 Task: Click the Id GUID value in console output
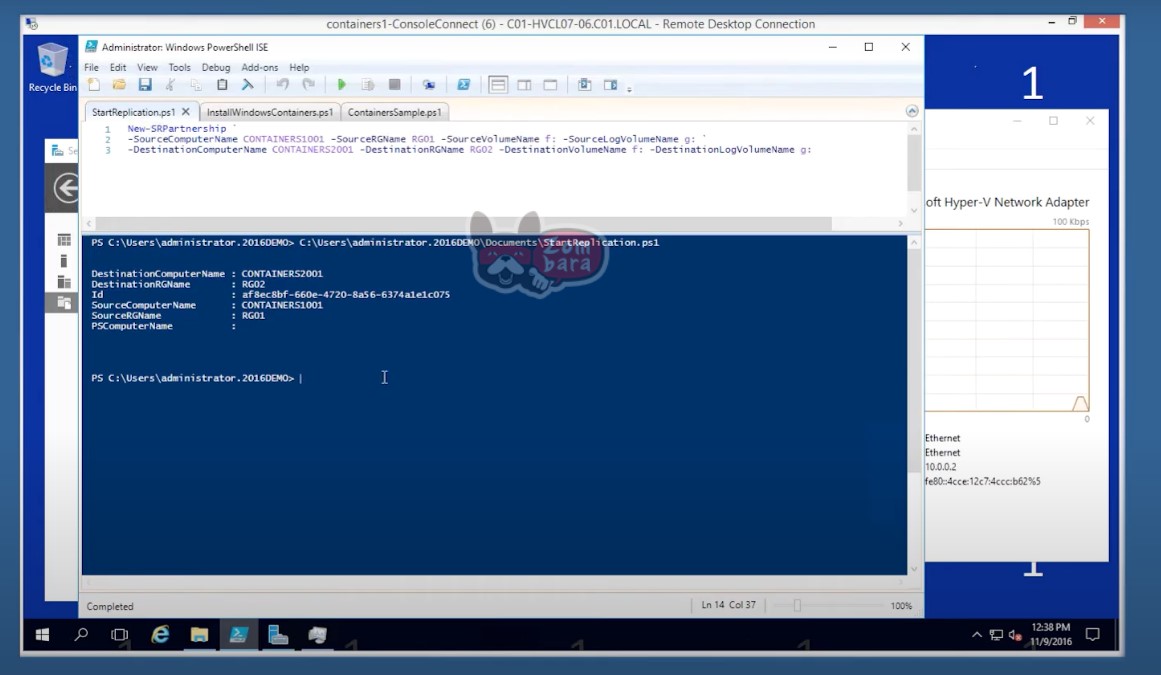346,295
